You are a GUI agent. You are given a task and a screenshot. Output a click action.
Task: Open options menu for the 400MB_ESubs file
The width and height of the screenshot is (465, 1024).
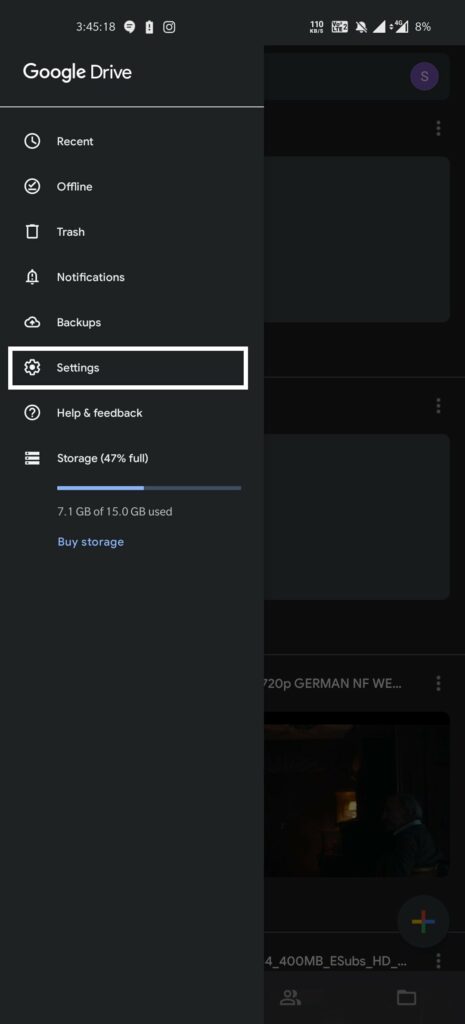coord(438,961)
